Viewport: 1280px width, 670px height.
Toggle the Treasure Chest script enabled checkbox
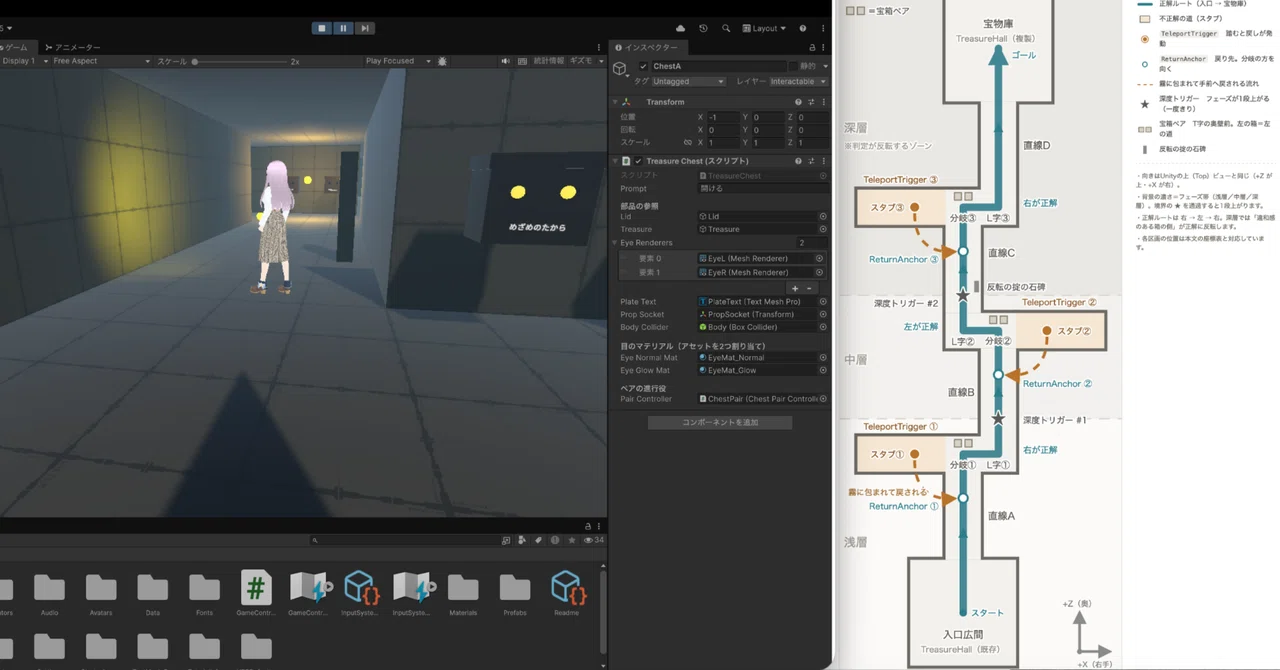coord(638,161)
